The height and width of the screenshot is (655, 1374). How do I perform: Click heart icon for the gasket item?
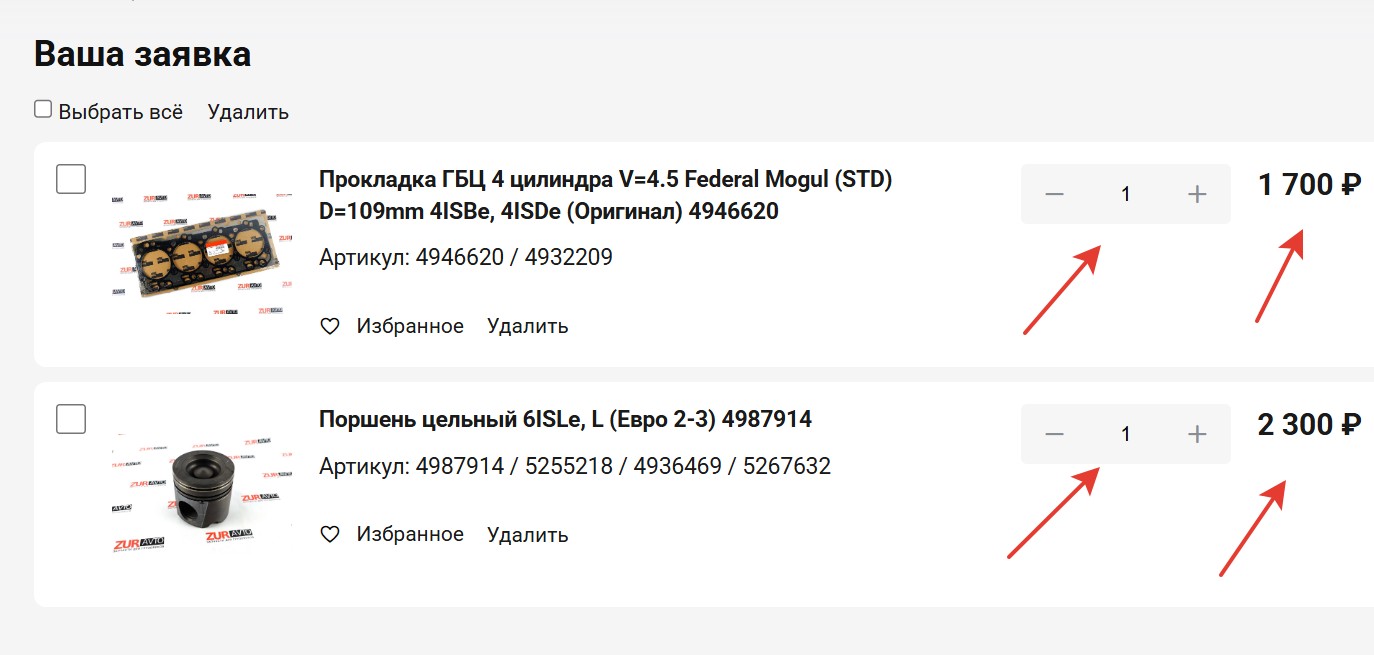[x=330, y=326]
